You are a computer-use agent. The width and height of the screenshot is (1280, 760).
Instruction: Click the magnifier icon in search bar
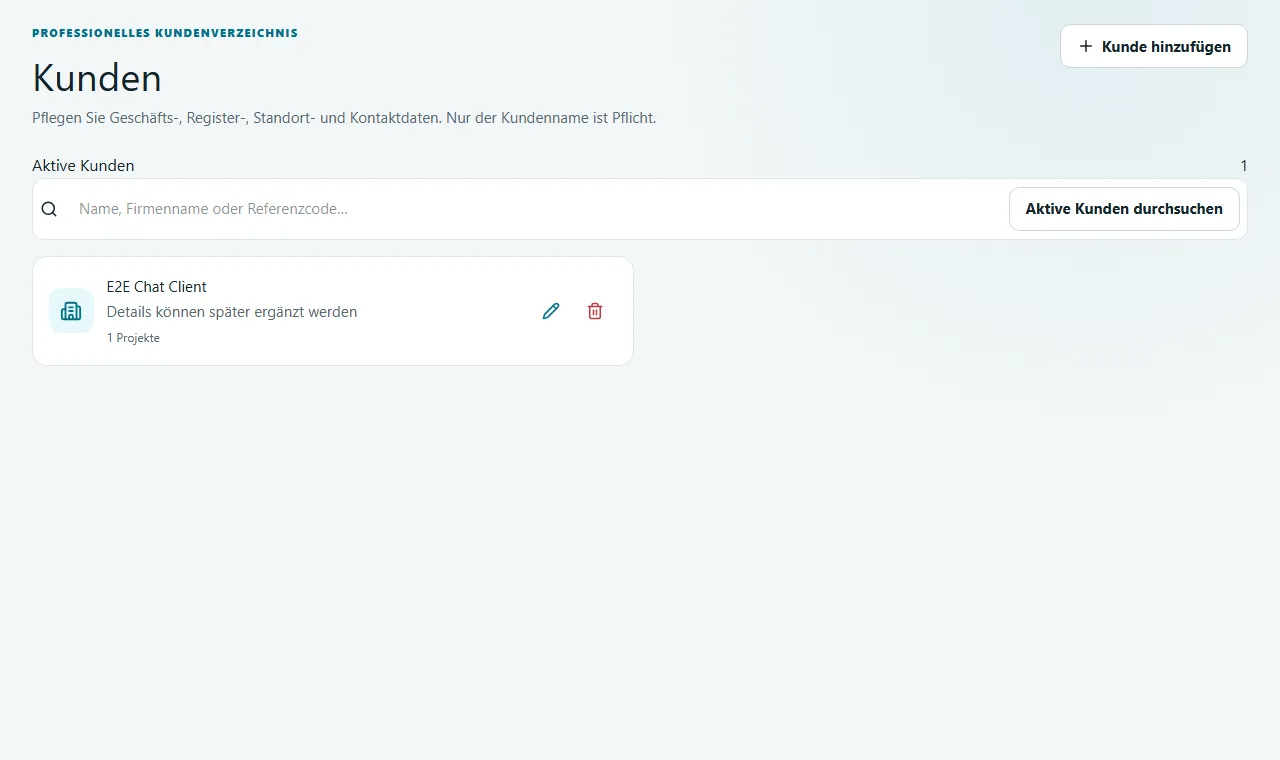click(x=49, y=209)
